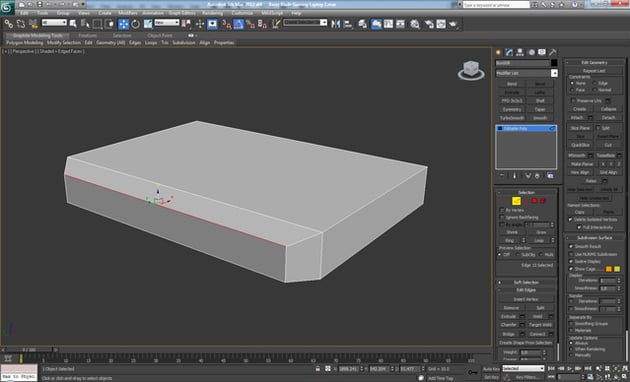Toggle Delete Isolated Vertices checkbox

(570, 219)
